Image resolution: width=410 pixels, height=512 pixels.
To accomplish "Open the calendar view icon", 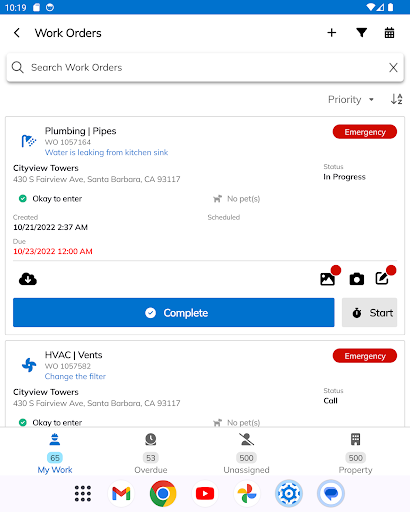I will pos(389,33).
